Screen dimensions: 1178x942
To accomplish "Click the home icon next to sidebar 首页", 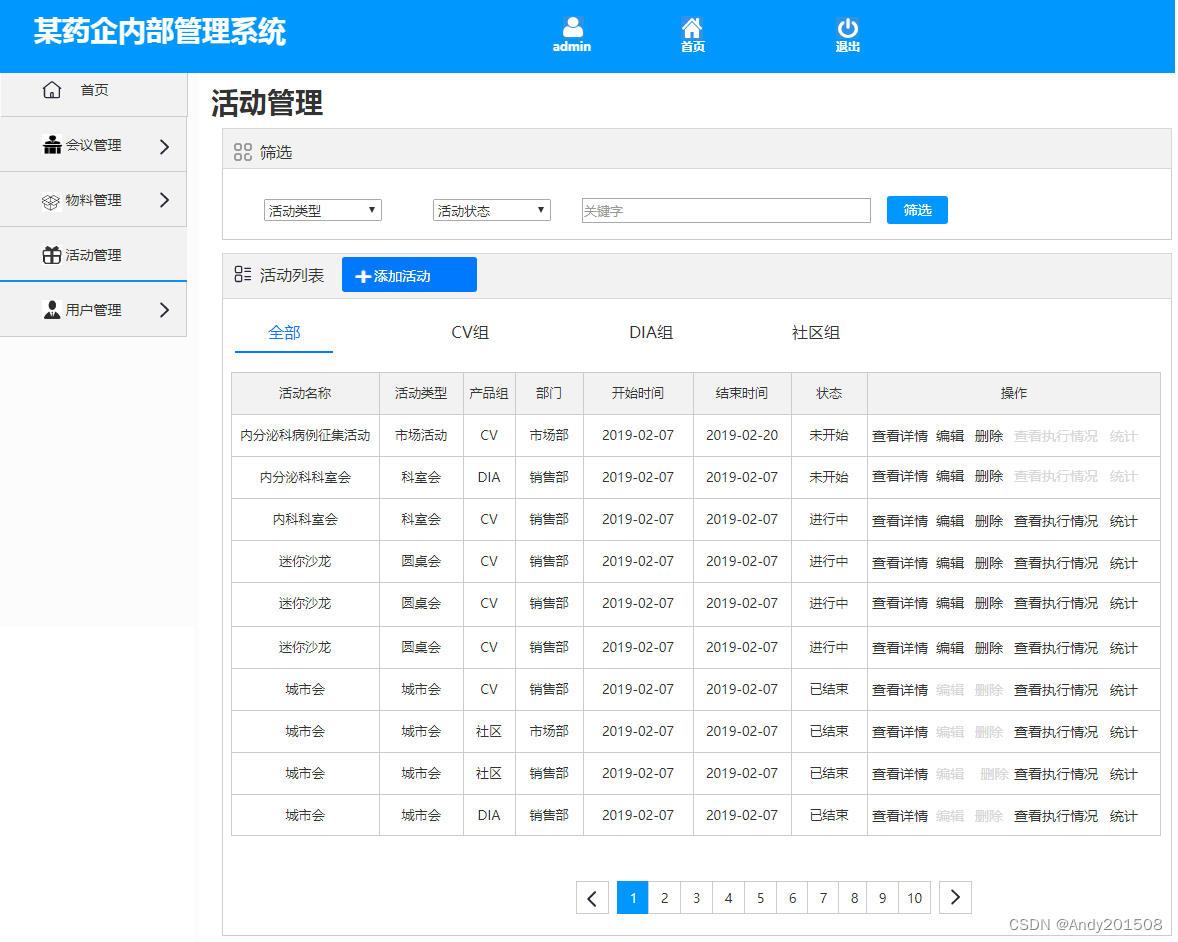I will coord(51,89).
